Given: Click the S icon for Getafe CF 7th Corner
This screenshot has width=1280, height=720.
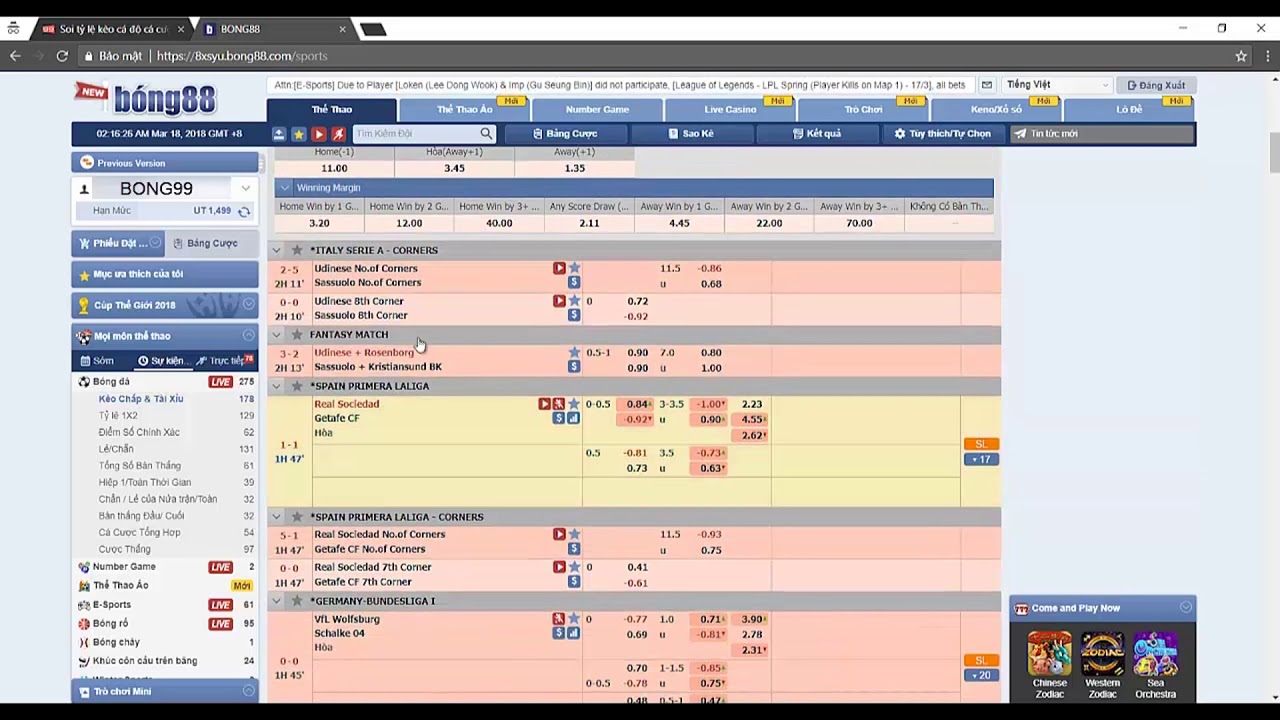Looking at the screenshot, I should pos(573,582).
